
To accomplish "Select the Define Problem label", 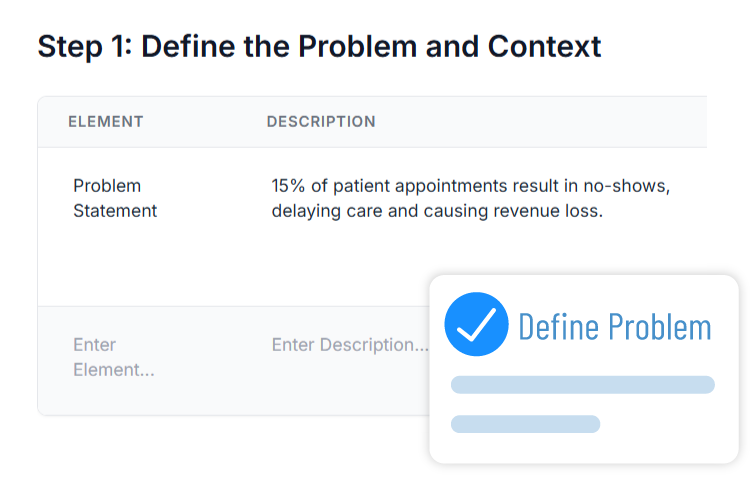I will click(614, 326).
